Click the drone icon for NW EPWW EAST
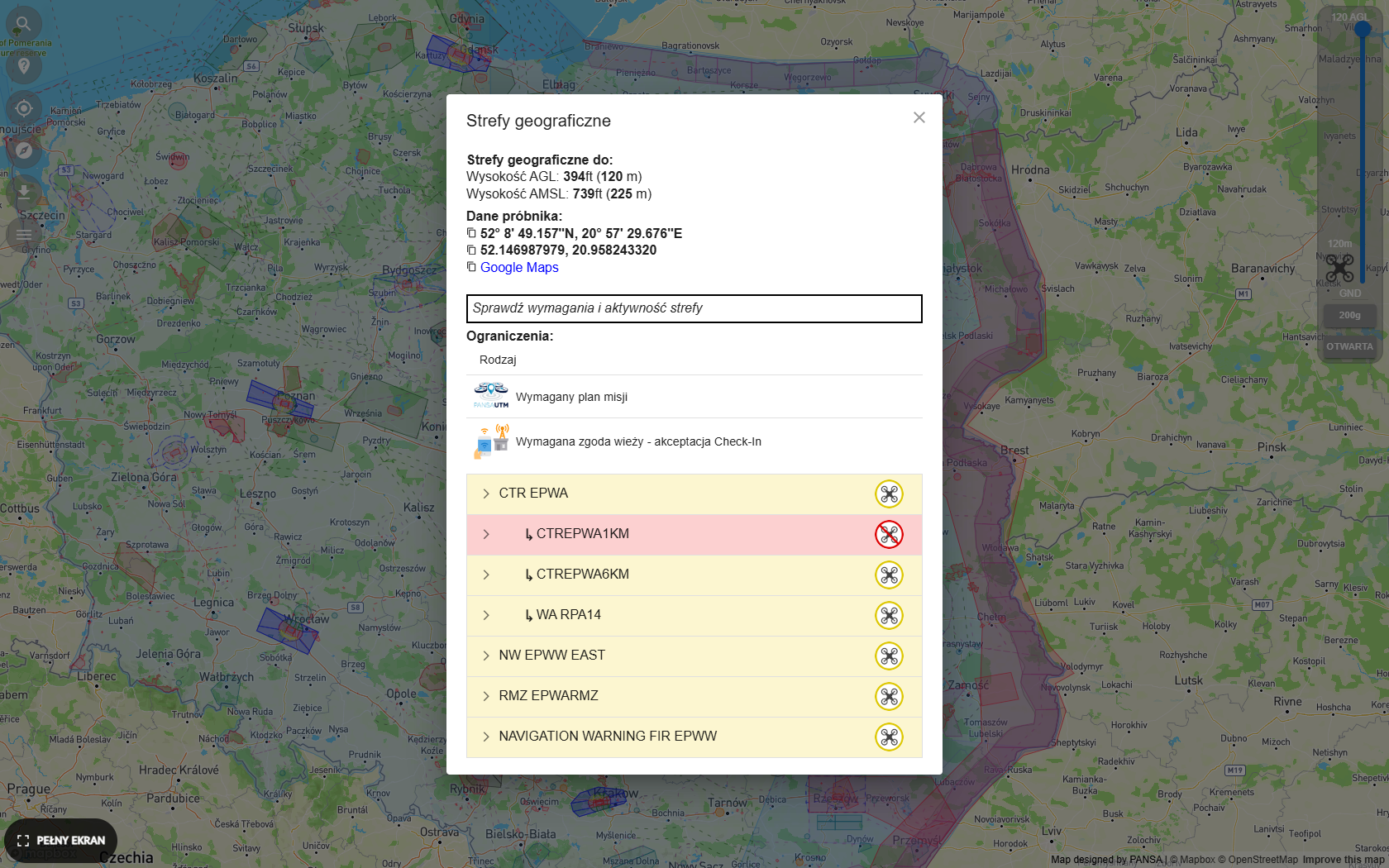The width and height of the screenshot is (1389, 868). click(889, 656)
